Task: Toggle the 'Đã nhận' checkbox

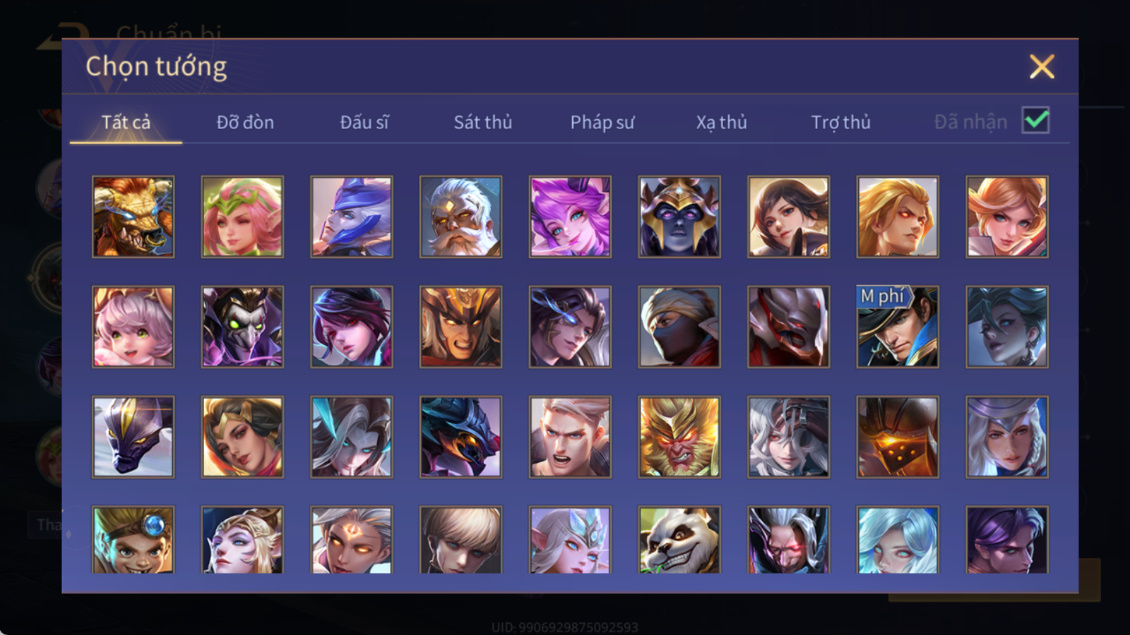Action: [1036, 120]
